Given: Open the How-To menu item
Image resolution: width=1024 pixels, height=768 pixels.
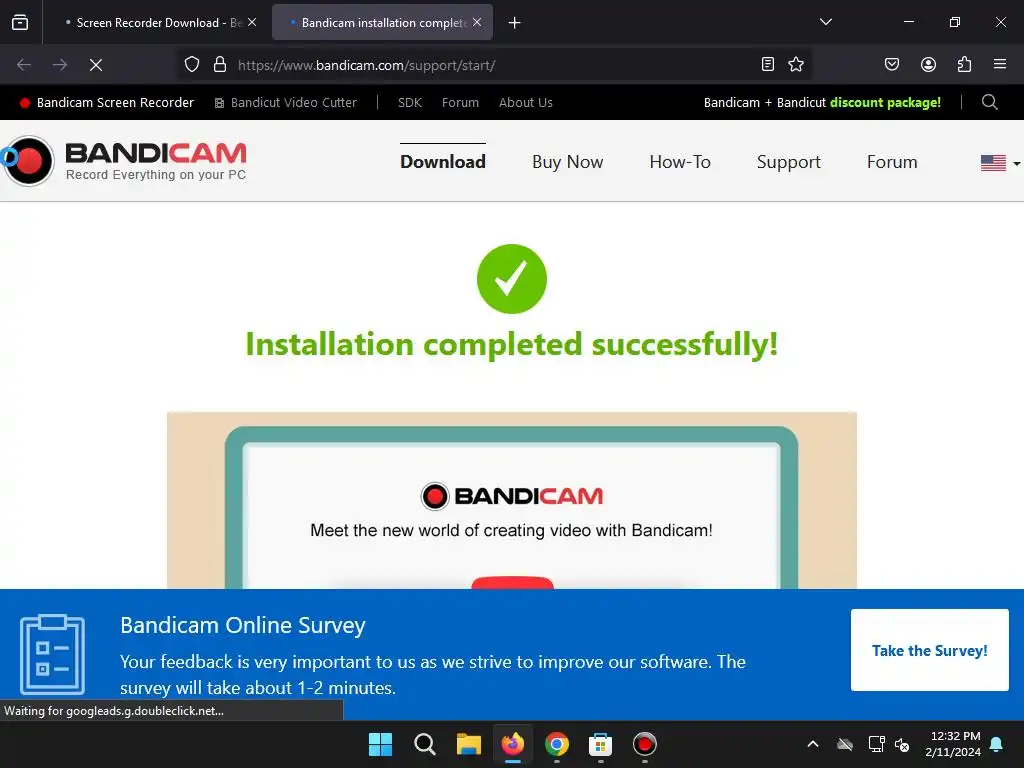Looking at the screenshot, I should [680, 162].
